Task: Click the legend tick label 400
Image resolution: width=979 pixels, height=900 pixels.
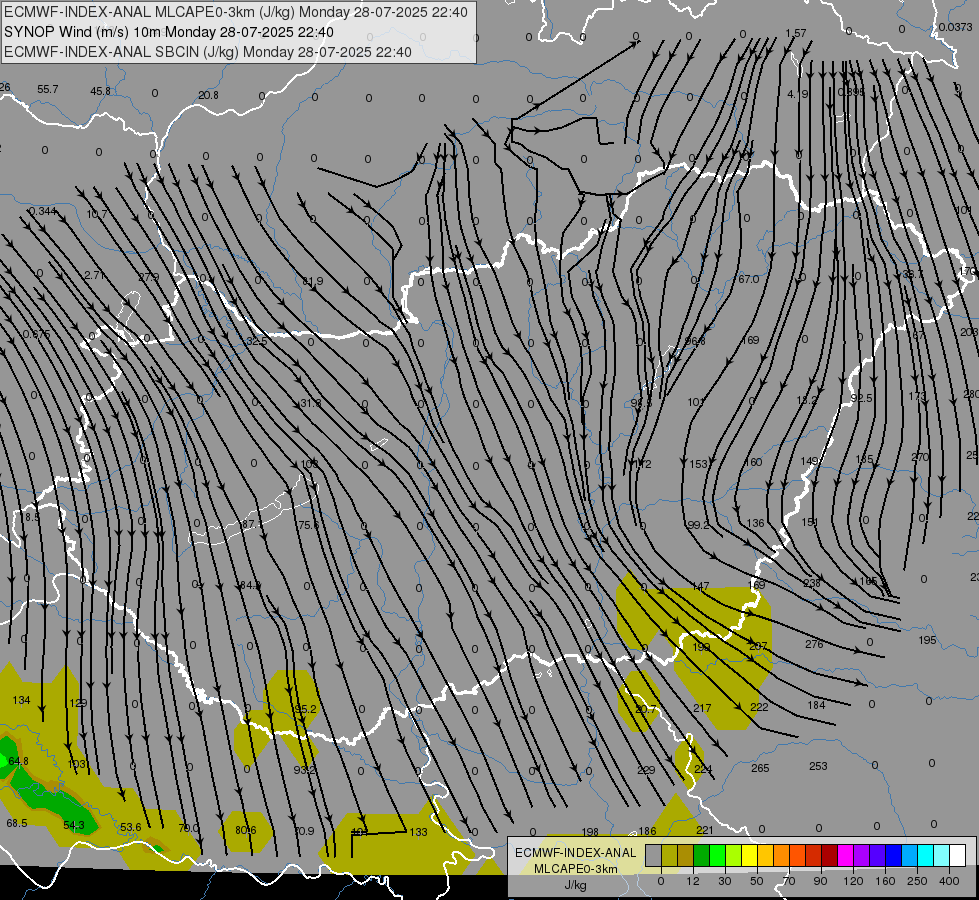Action: [x=949, y=881]
